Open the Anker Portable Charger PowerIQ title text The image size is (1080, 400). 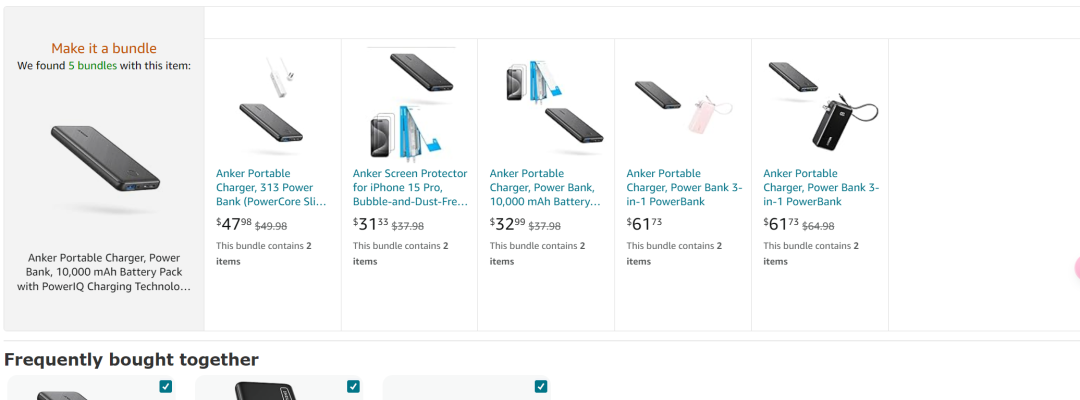(x=104, y=272)
